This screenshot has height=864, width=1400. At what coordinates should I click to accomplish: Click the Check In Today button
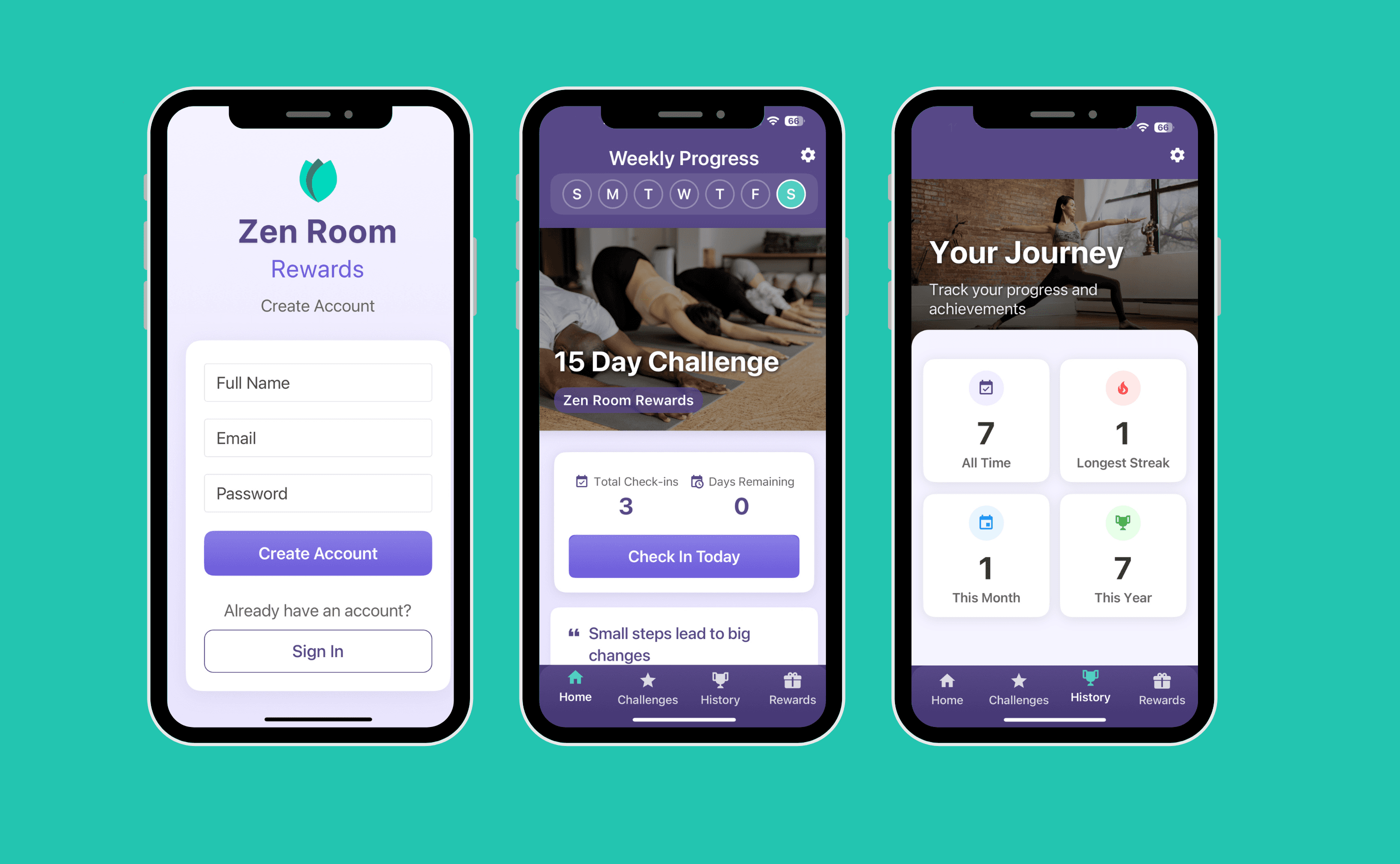click(x=683, y=556)
